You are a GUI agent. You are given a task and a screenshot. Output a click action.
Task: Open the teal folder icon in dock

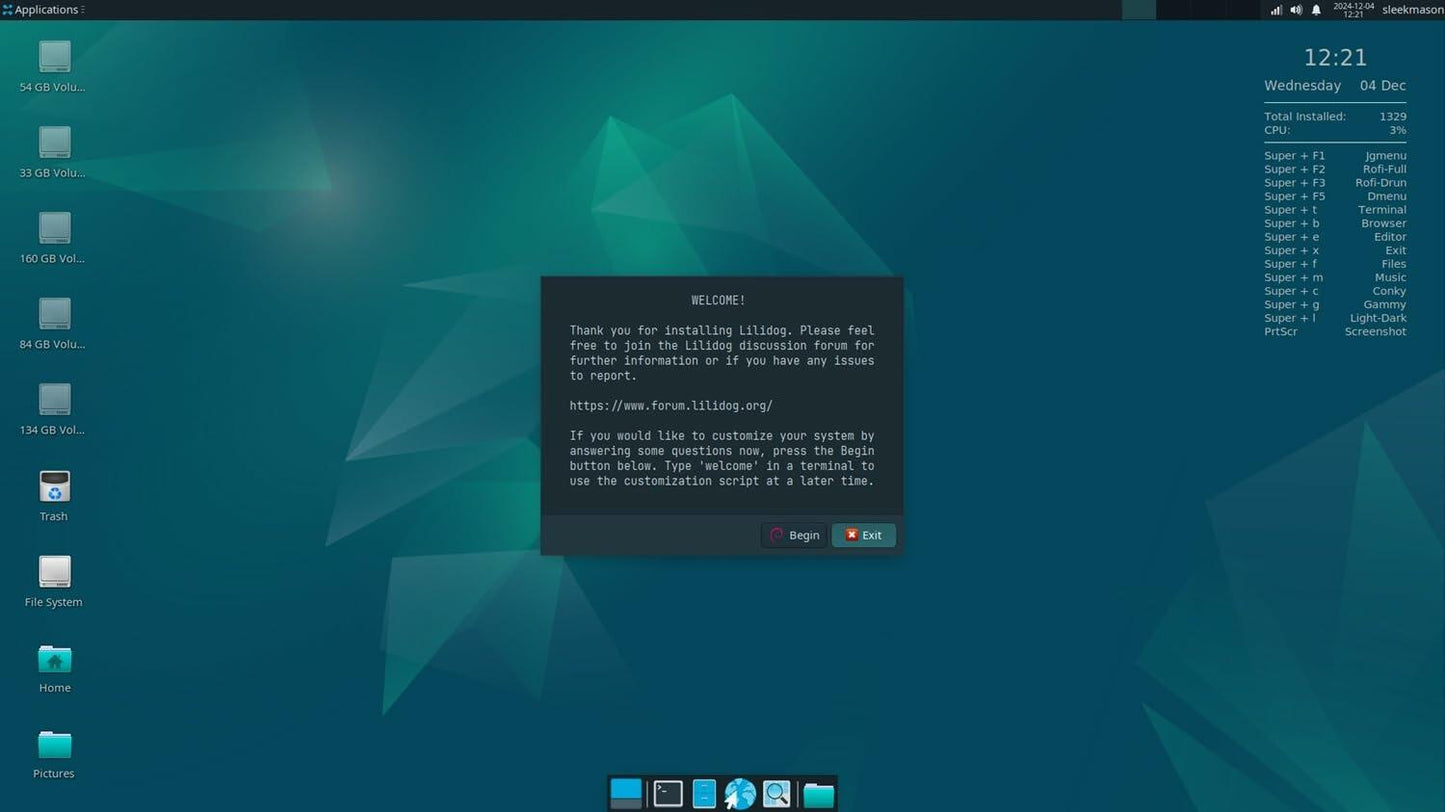coord(818,794)
